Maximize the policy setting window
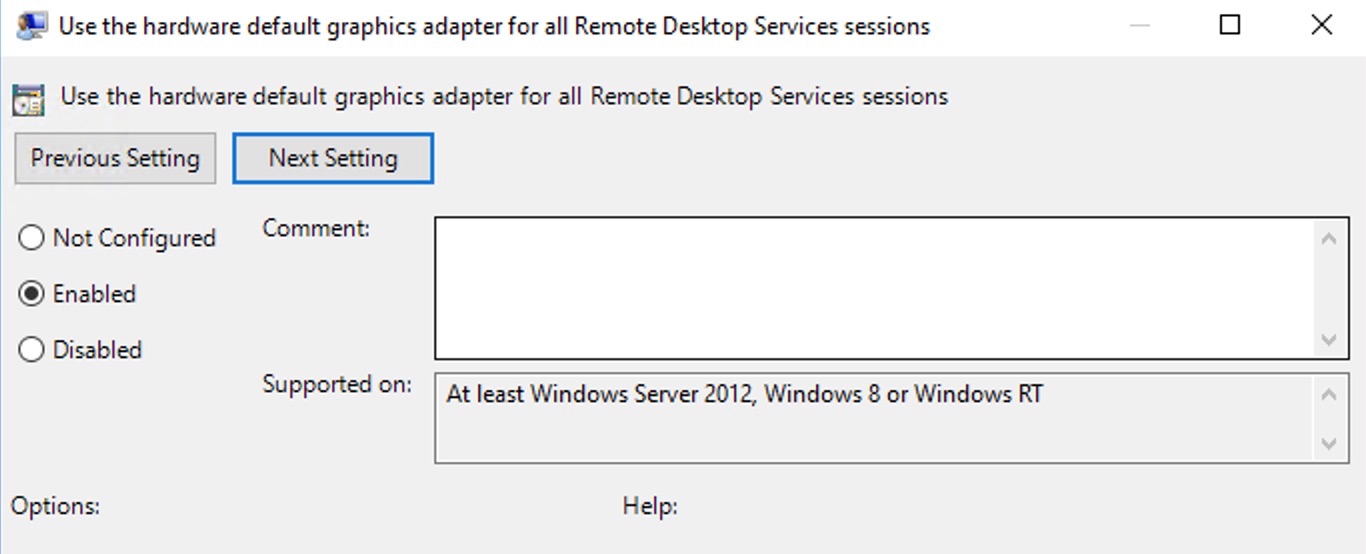This screenshot has height=554, width=1366. tap(1230, 26)
